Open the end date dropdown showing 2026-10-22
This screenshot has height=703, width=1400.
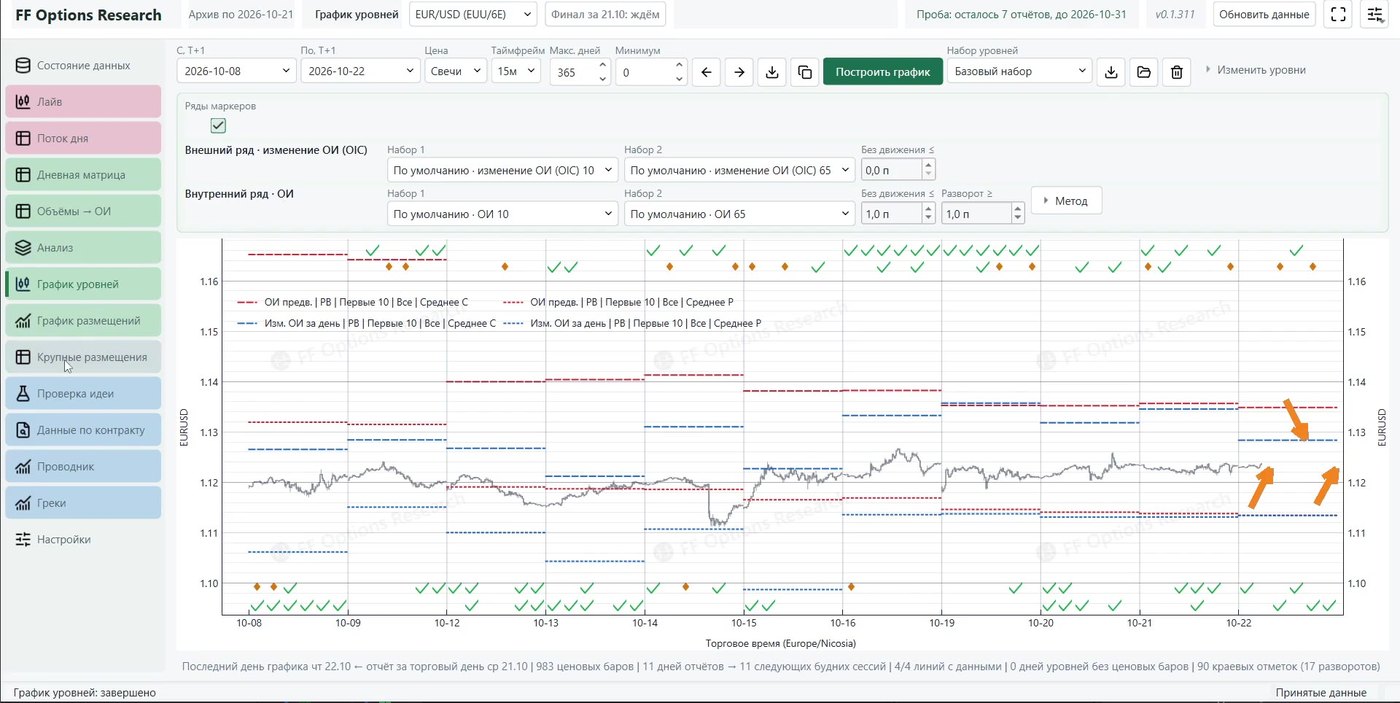(x=360, y=72)
